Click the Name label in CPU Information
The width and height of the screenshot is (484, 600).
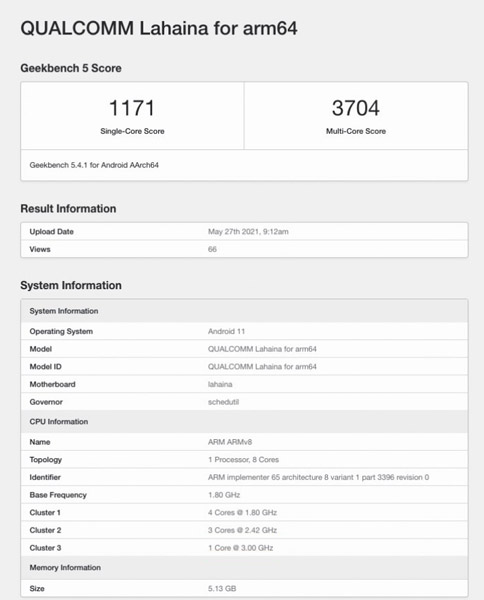40,442
